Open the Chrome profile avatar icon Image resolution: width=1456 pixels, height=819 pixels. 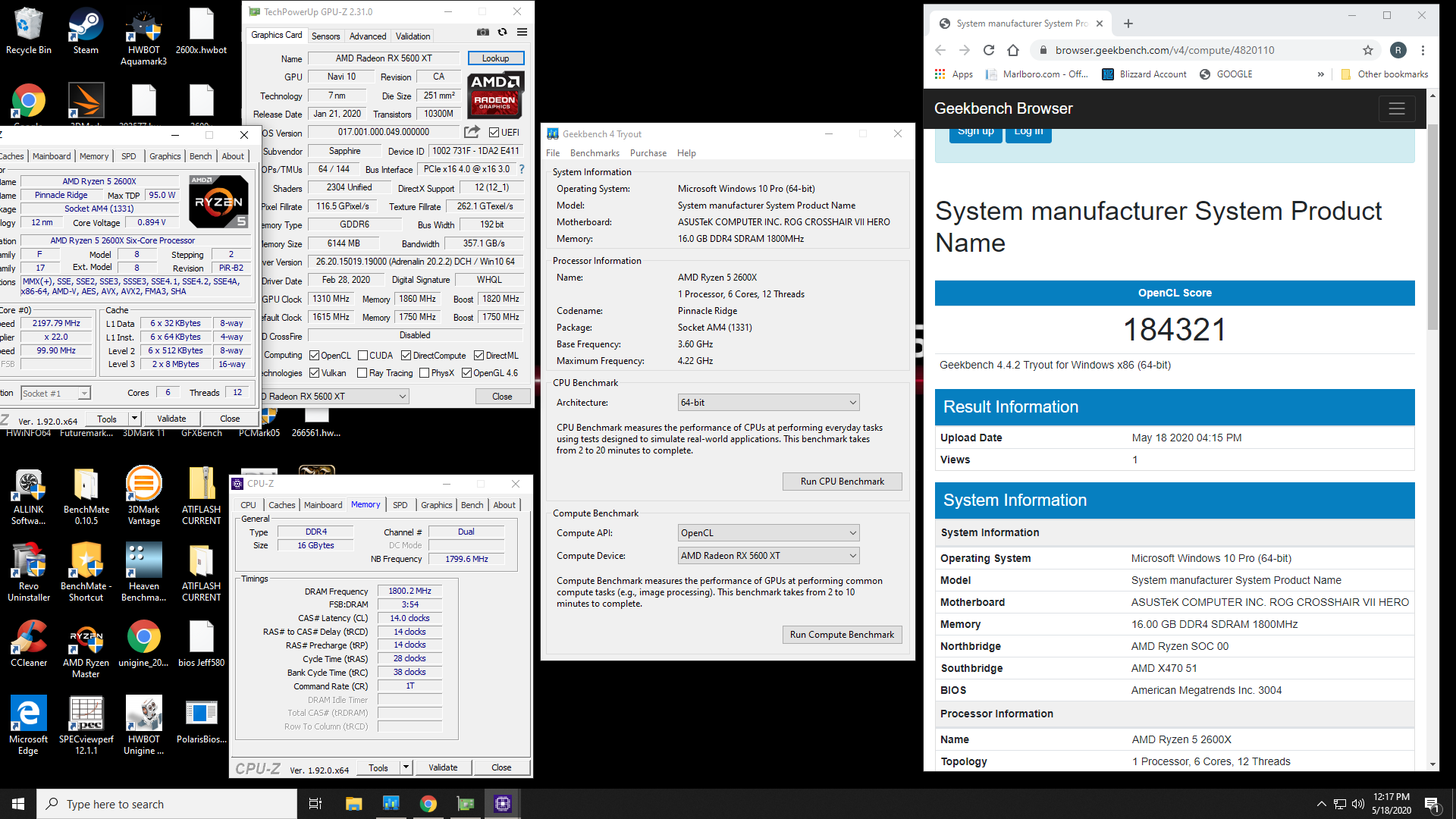[x=1398, y=50]
